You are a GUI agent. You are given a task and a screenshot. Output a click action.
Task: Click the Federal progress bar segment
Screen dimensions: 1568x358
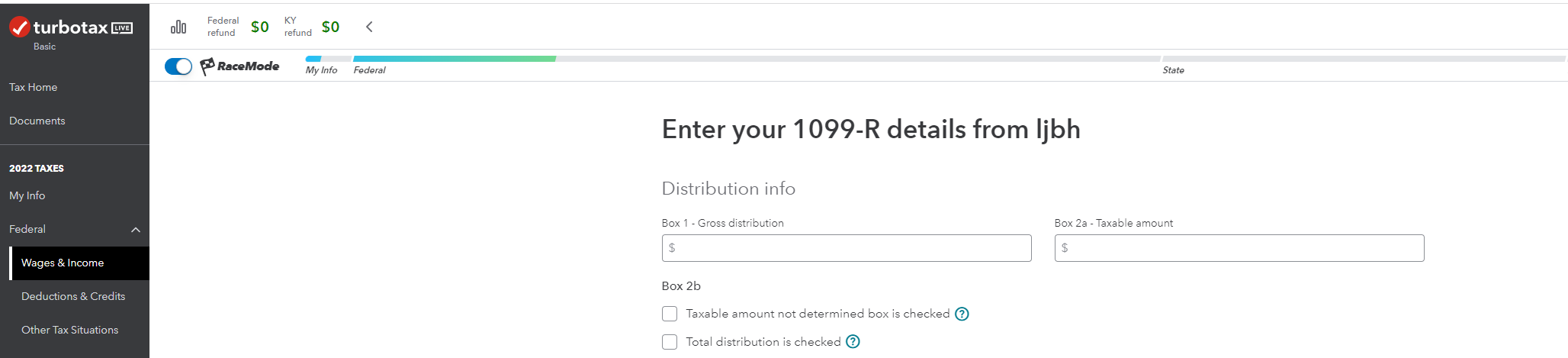[755, 59]
